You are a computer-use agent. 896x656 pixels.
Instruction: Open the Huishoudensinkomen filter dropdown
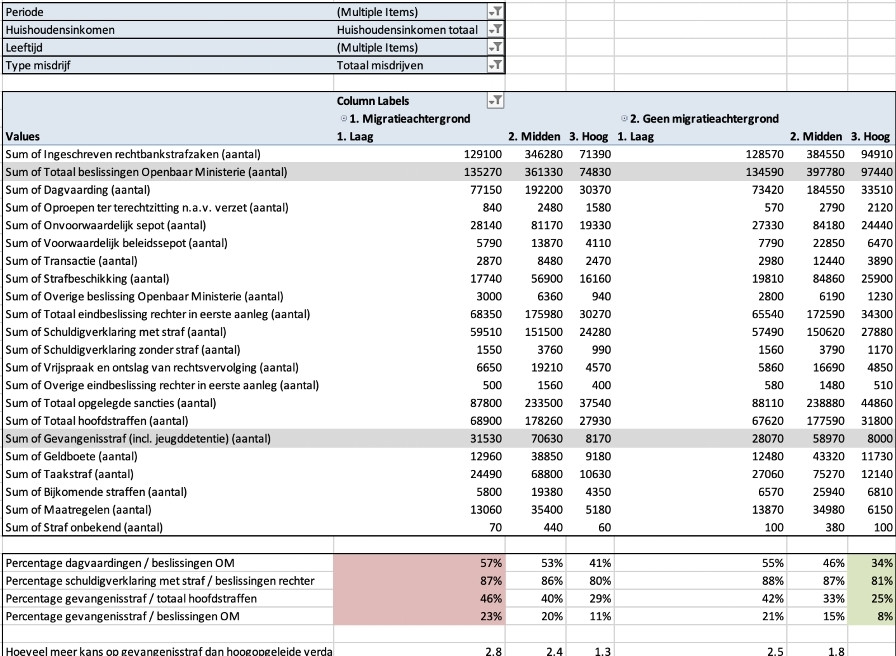[x=495, y=29]
